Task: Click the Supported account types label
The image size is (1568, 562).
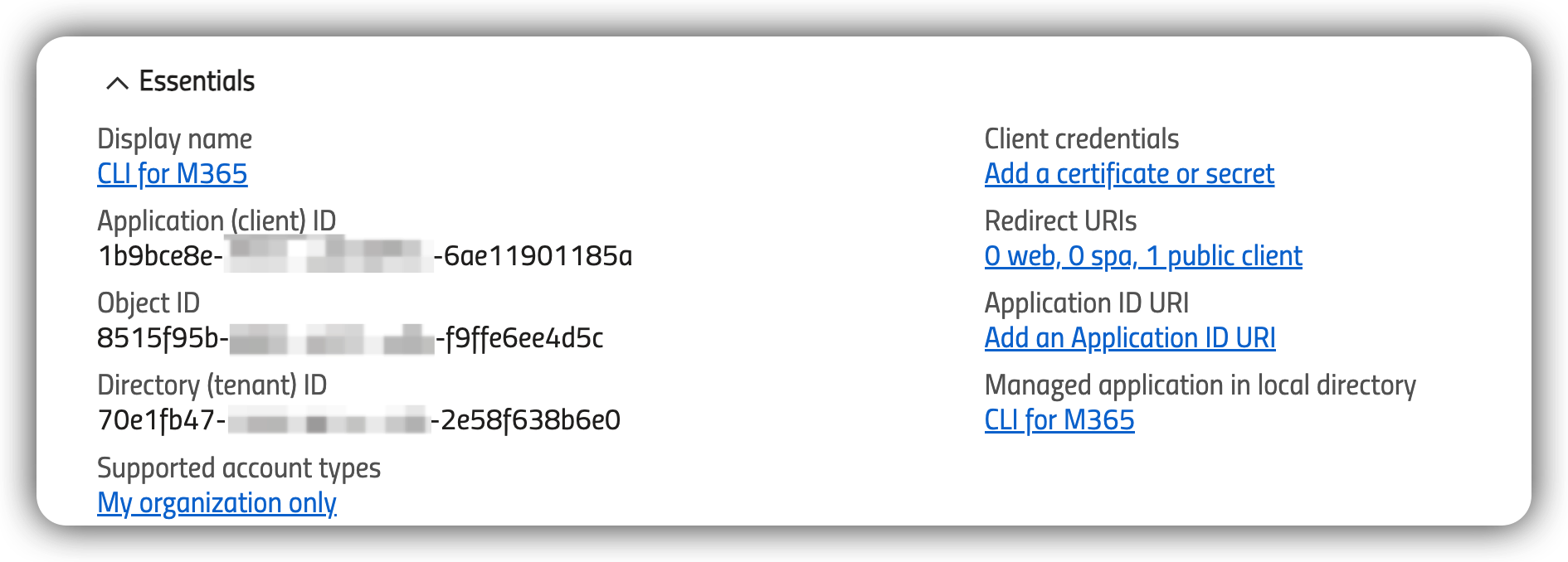Action: click(x=238, y=468)
